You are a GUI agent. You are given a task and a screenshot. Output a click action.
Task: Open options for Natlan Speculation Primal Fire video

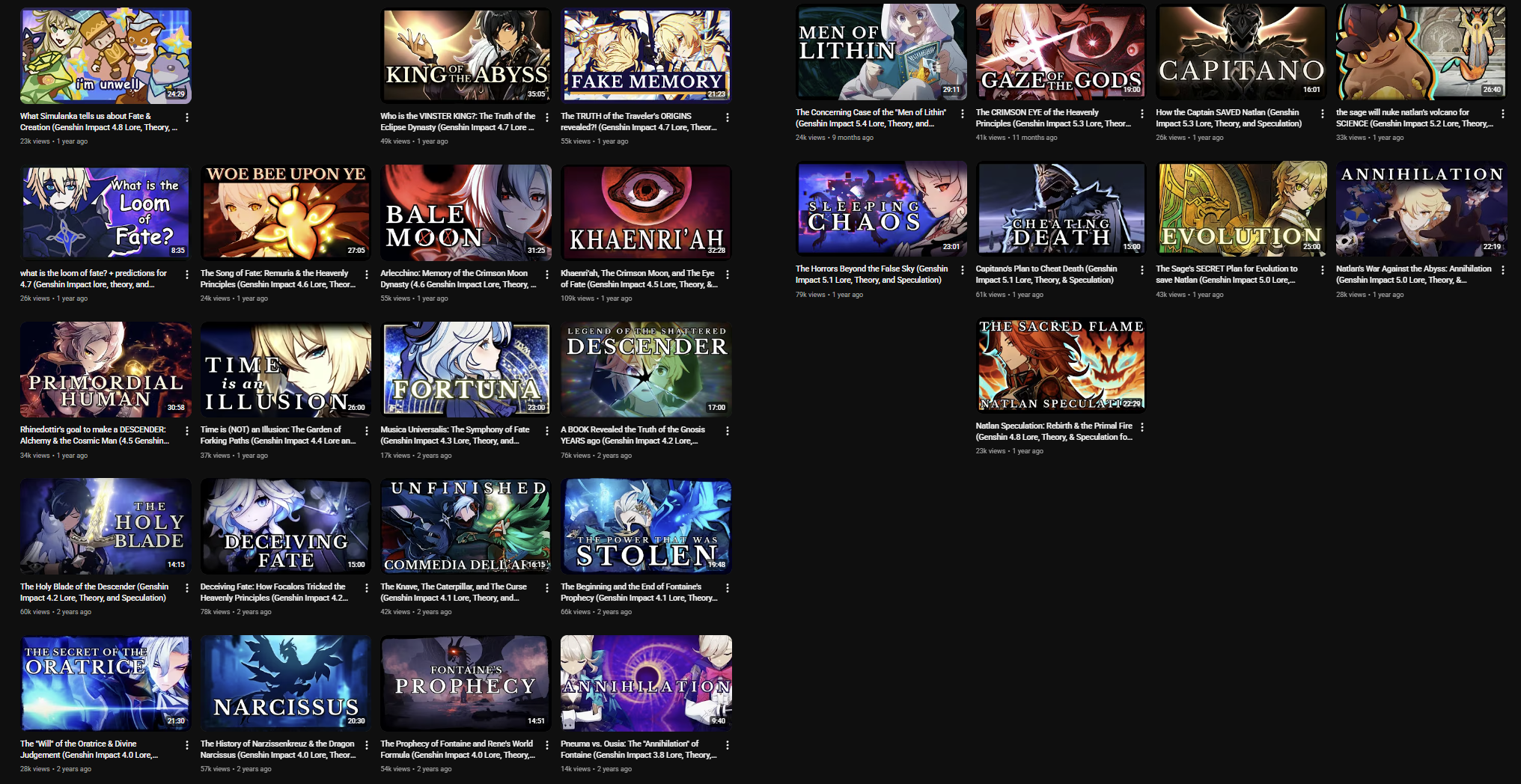pyautogui.click(x=1142, y=427)
